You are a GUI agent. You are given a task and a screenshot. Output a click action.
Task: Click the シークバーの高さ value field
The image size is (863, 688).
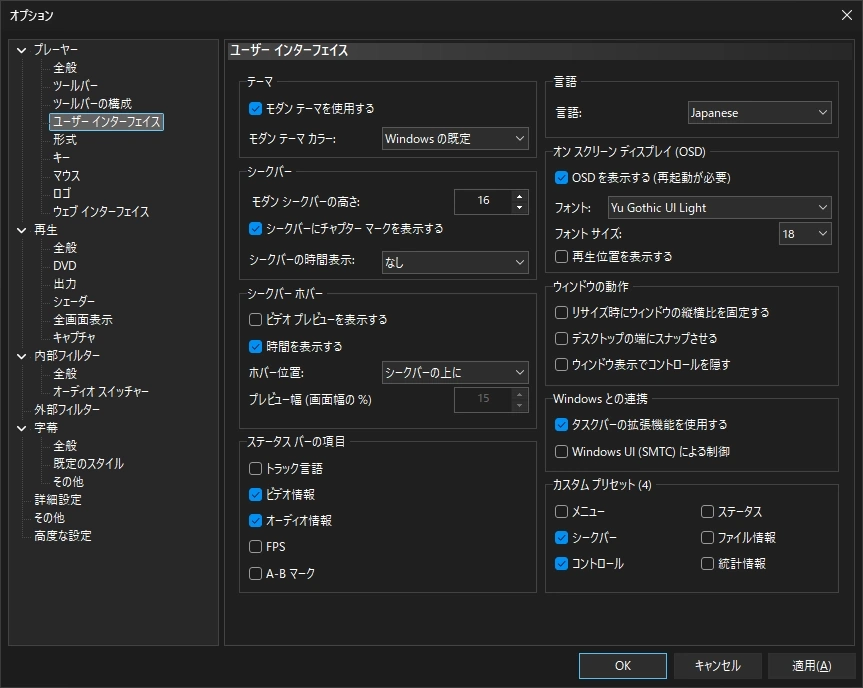[x=483, y=201]
